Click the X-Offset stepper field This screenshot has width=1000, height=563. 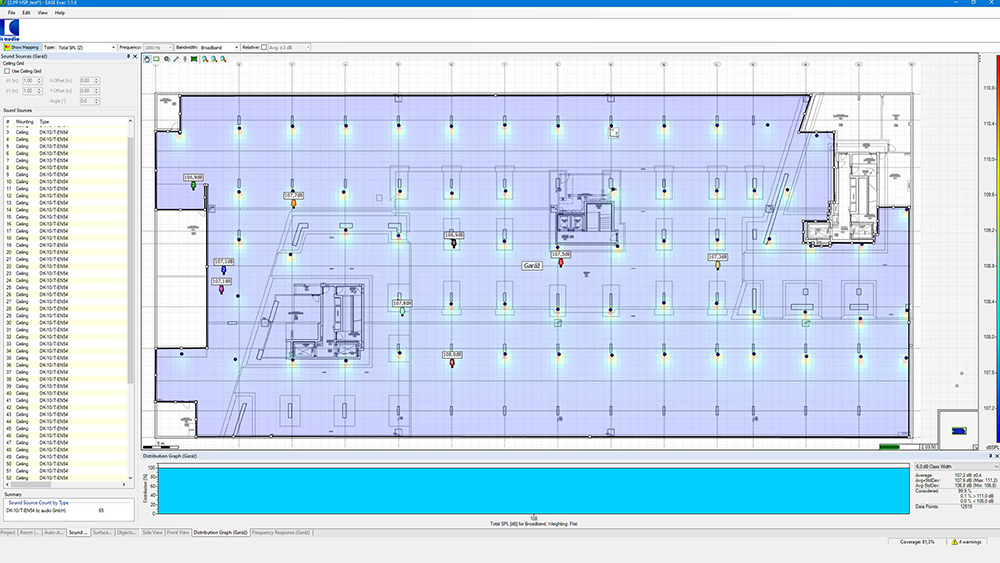click(89, 81)
